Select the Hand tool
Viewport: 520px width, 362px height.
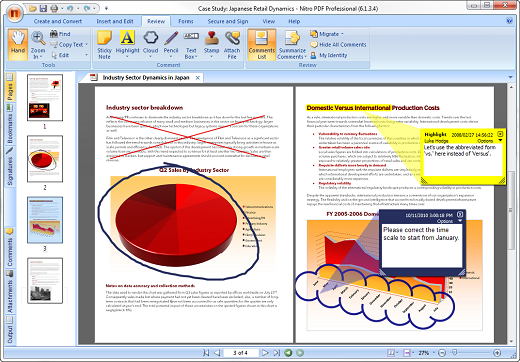tap(18, 45)
